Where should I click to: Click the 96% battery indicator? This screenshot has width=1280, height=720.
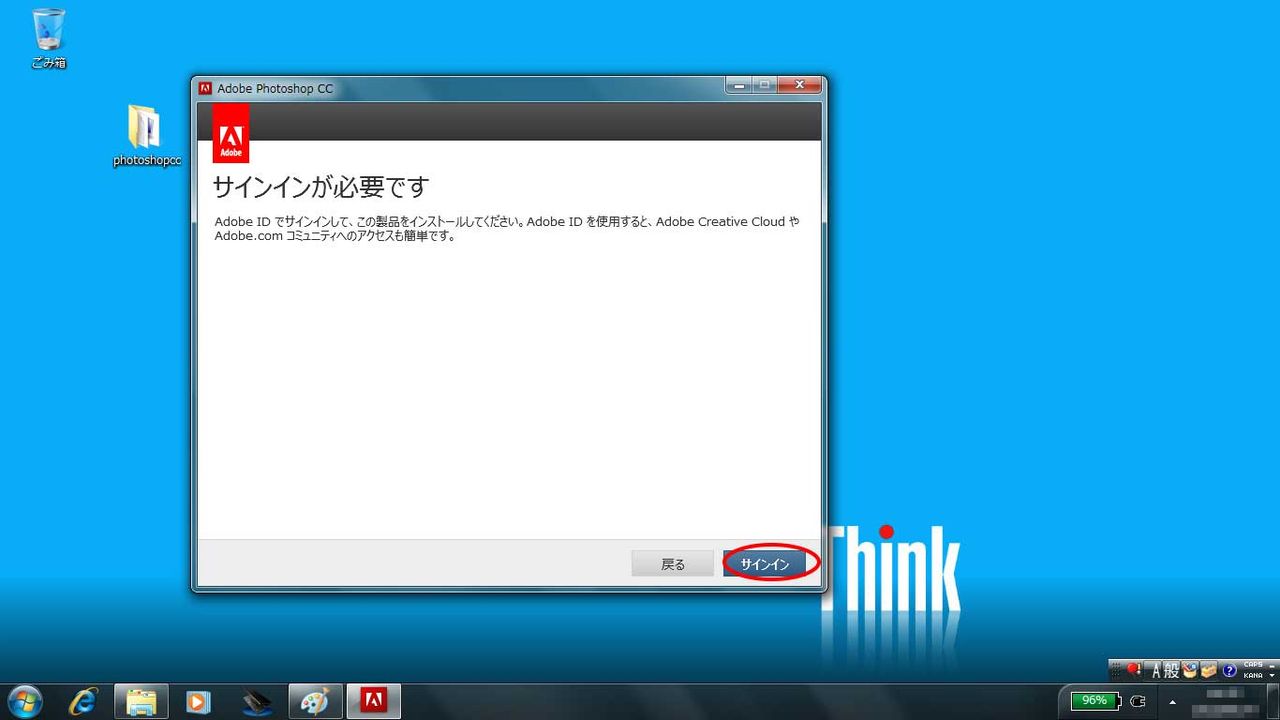1095,701
